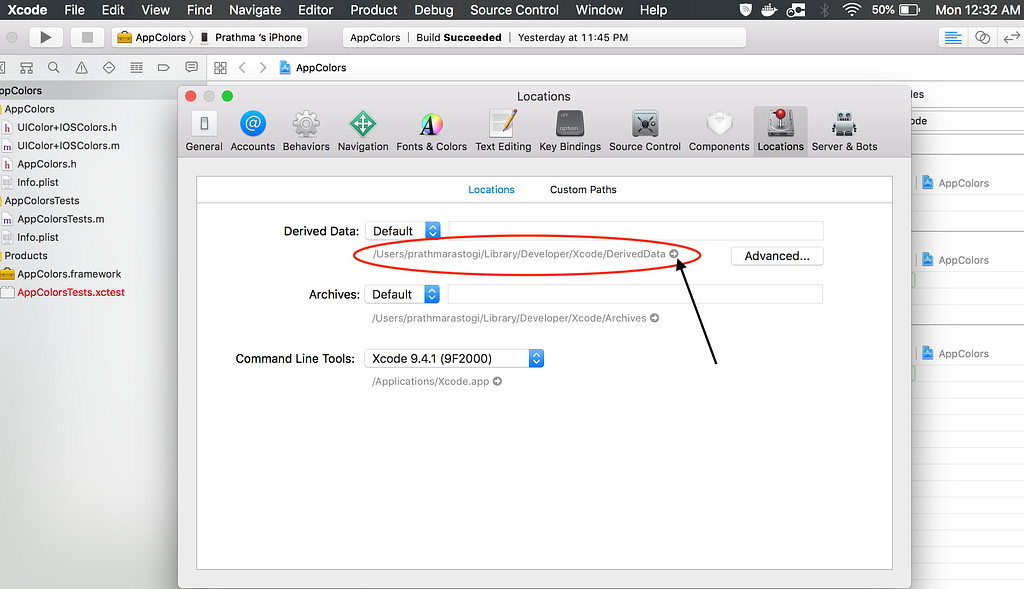Select the AppColorsTests group
Screen dimensions: 1024x589
41,200
